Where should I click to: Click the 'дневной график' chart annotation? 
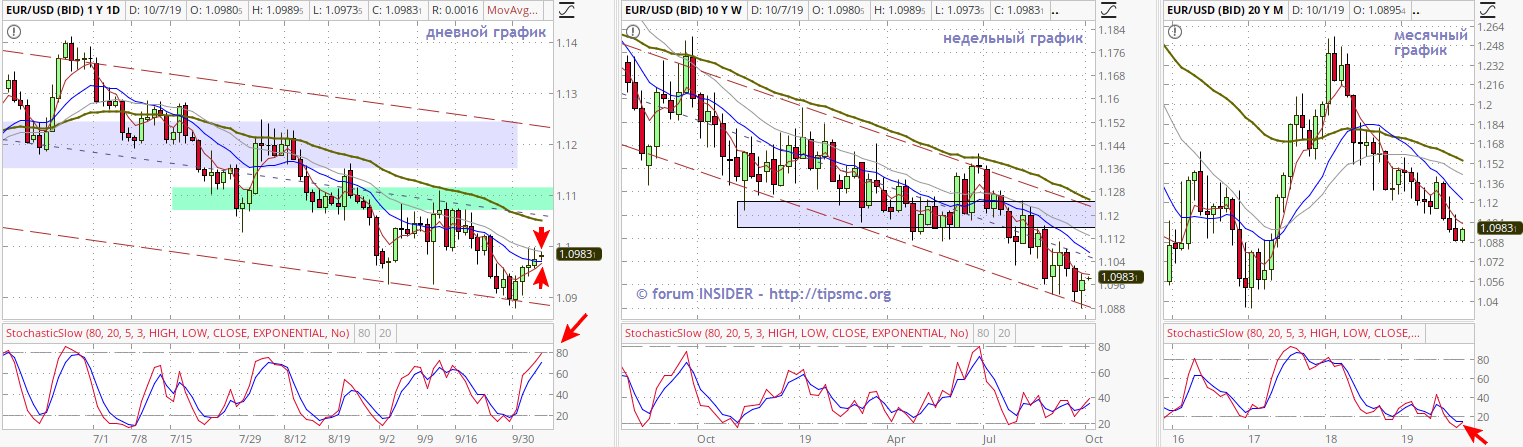(486, 33)
